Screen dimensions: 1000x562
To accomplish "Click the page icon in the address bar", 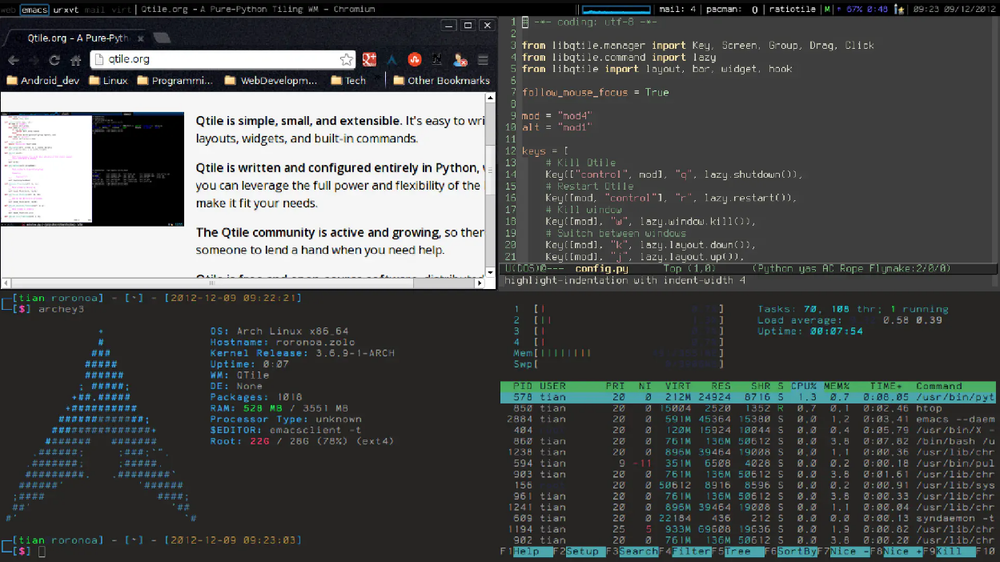I will pyautogui.click(x=99, y=59).
